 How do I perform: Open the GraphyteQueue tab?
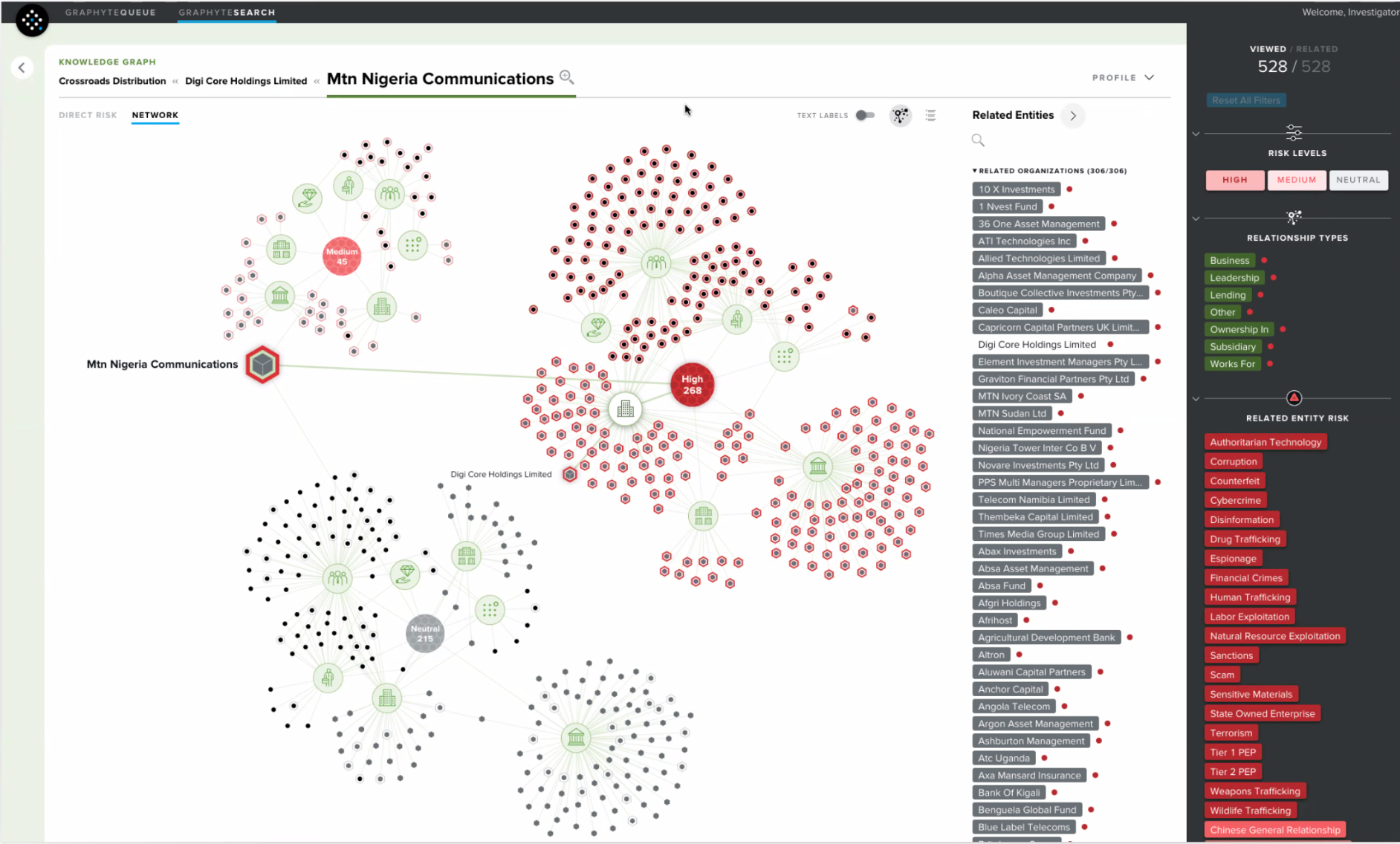[x=110, y=13]
